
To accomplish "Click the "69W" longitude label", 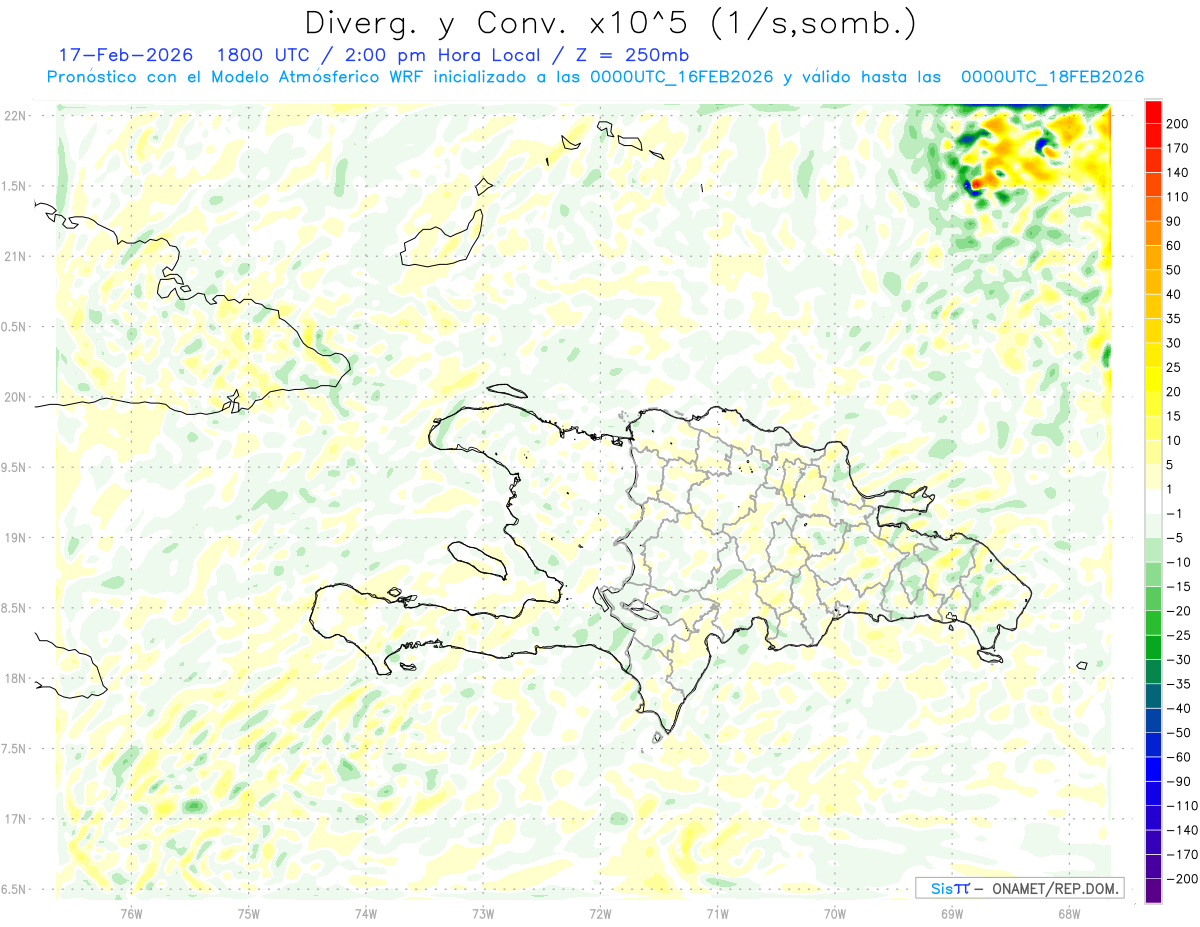I will [952, 914].
